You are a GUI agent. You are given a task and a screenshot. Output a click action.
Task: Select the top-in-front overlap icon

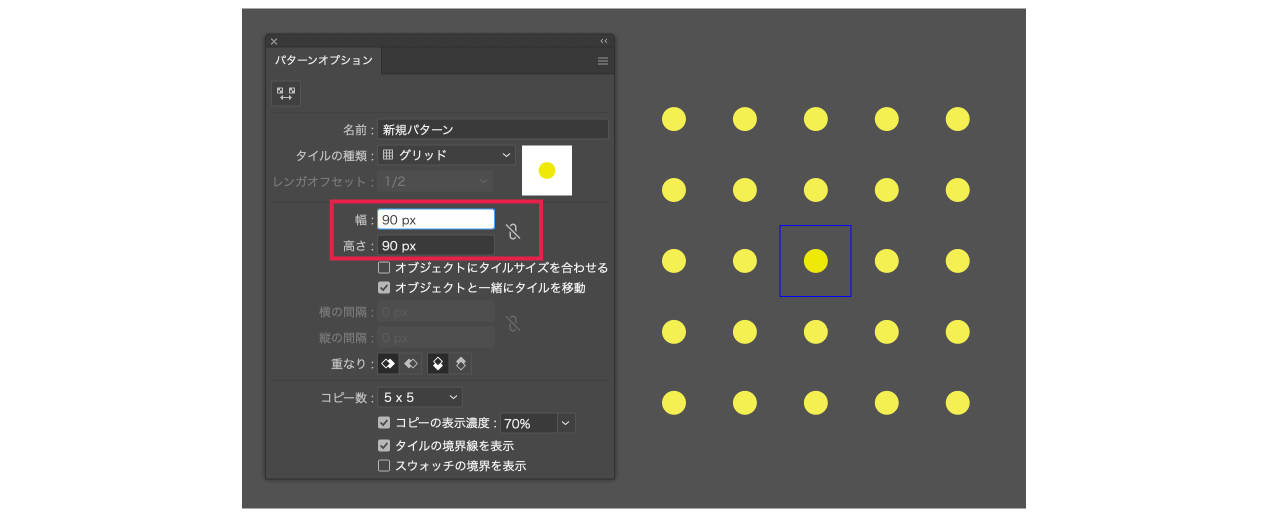click(438, 364)
